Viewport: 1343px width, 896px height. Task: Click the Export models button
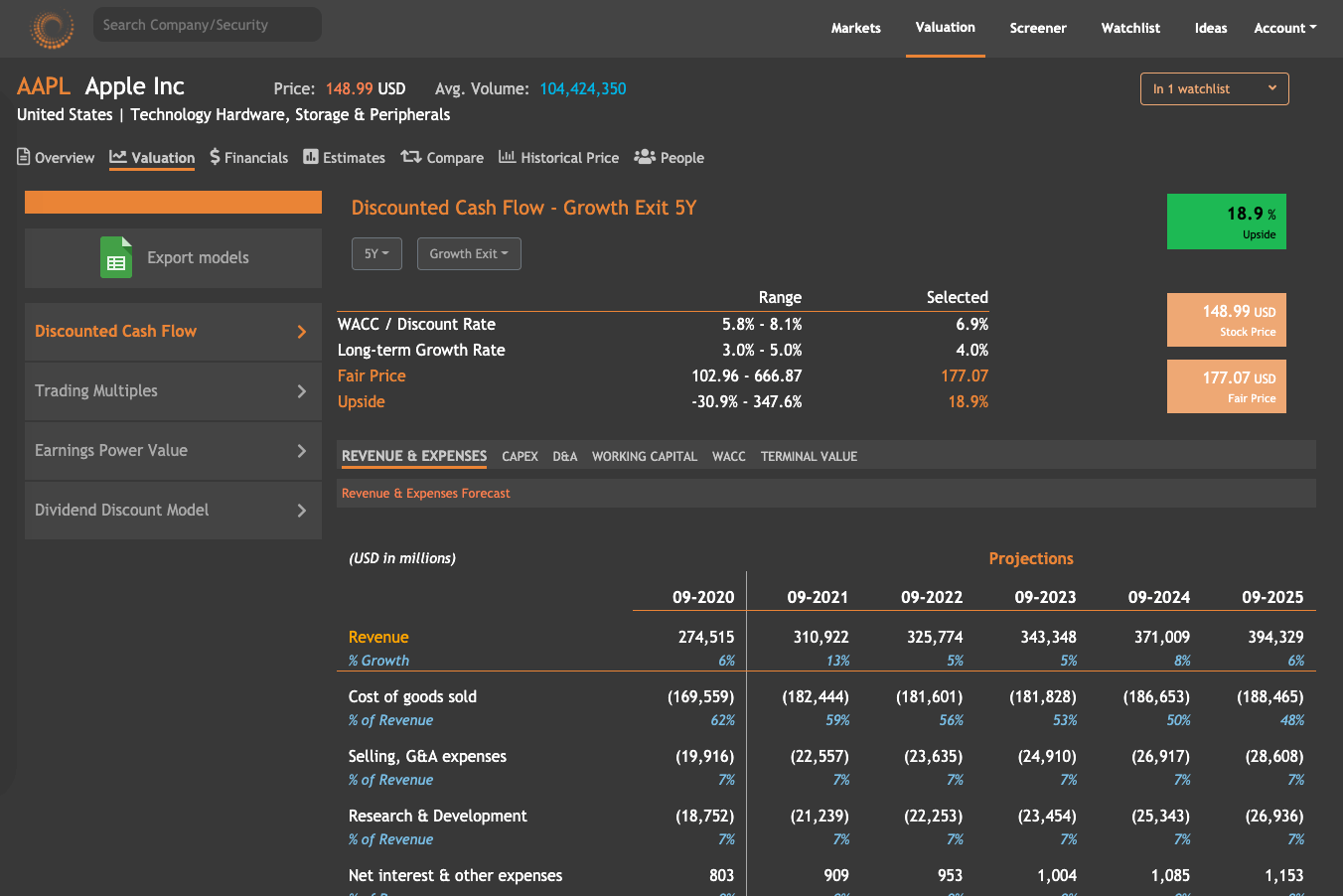[x=173, y=258]
